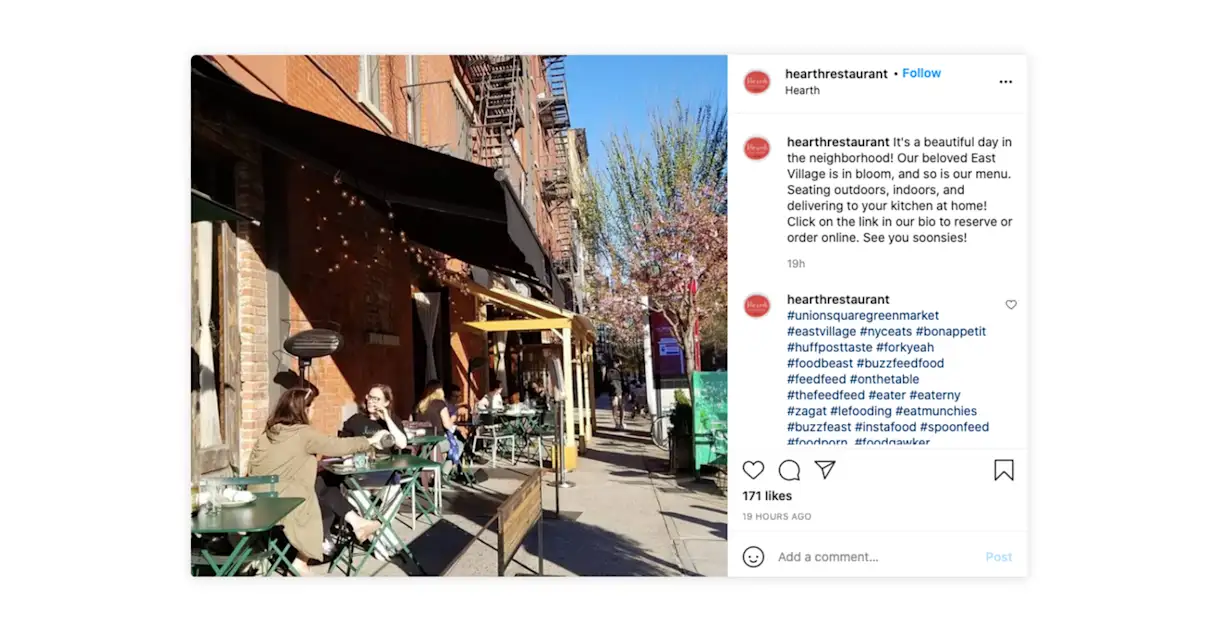Click the avatar beside the caption text
Viewport: 1219px width, 633px height.
(757, 148)
